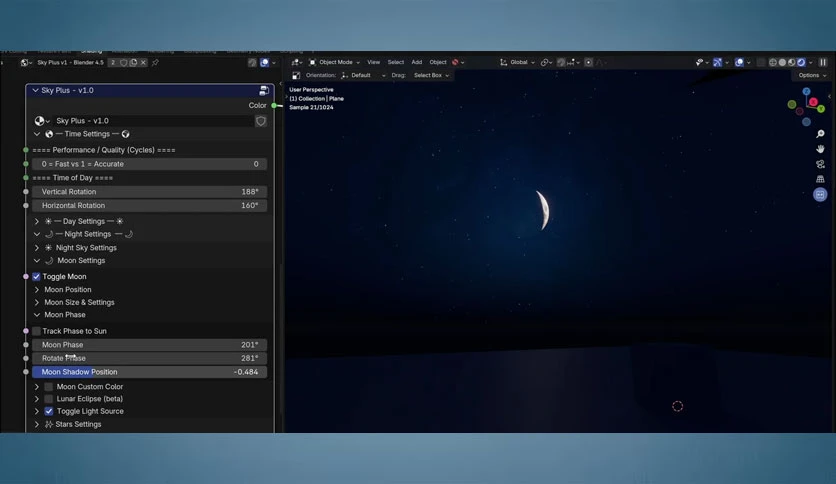Collapse the Moon Phase subpanel

pos(37,315)
